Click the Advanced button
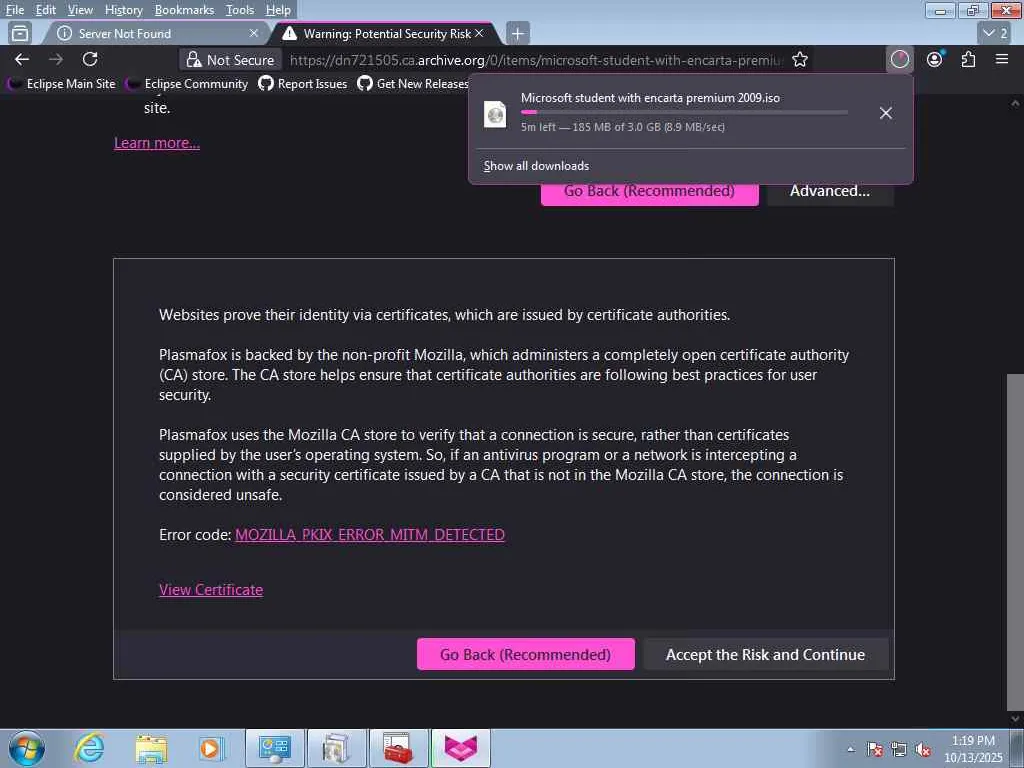 point(829,194)
